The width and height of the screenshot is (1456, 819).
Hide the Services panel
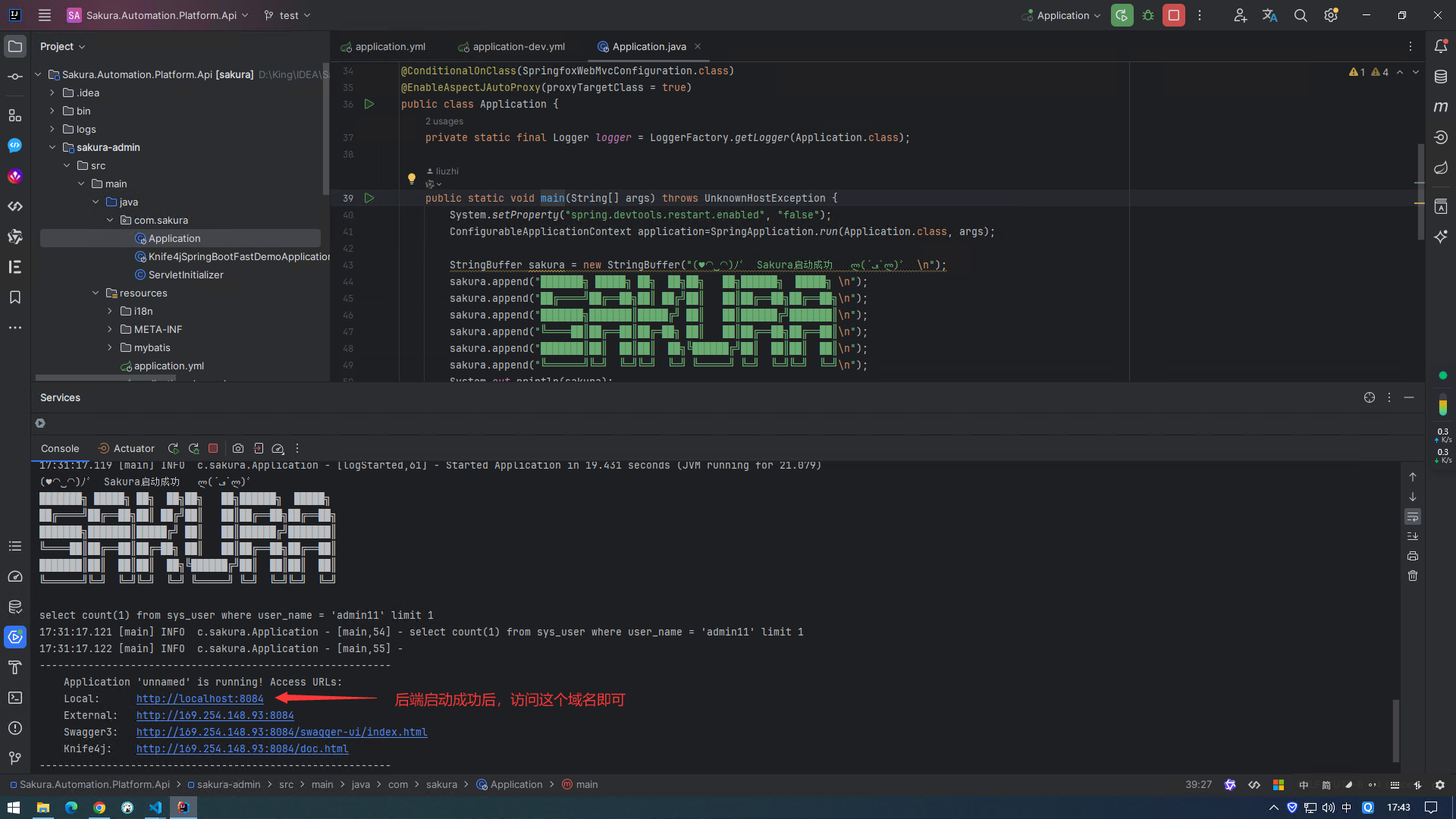pos(1409,397)
